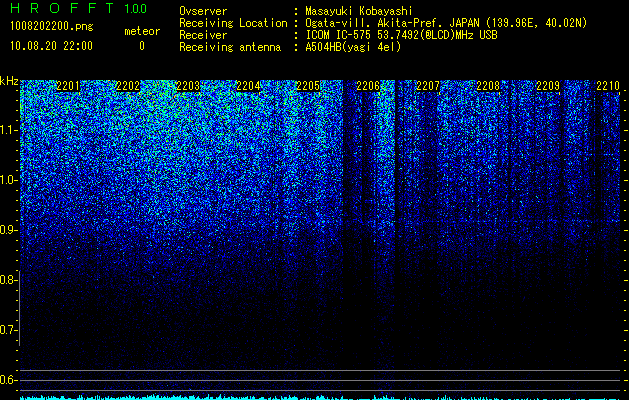
Task: Click the ICOM IC-575 receiver text
Action: pos(401,35)
